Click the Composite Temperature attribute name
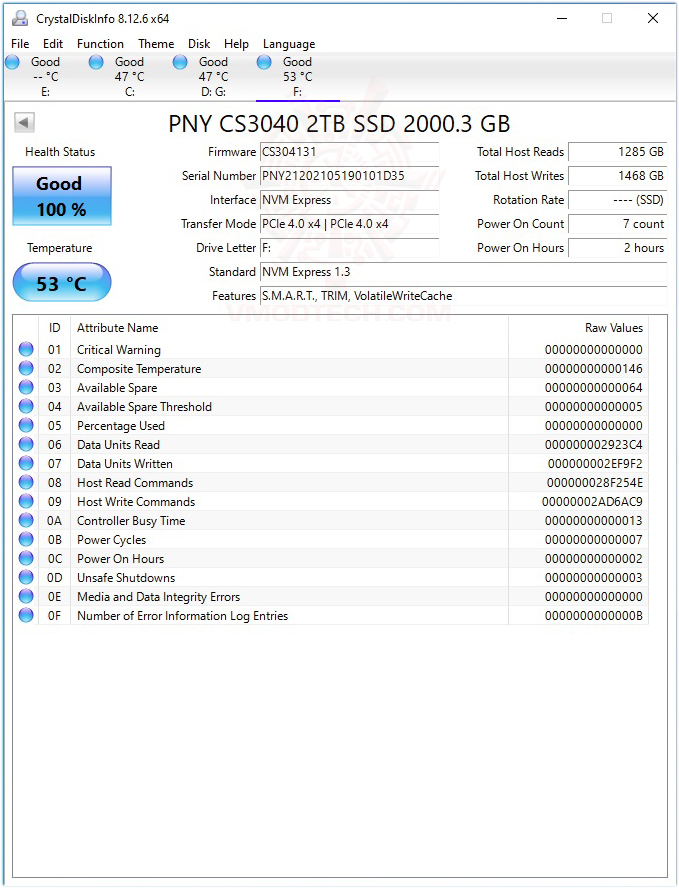The width and height of the screenshot is (679, 888). [x=139, y=369]
